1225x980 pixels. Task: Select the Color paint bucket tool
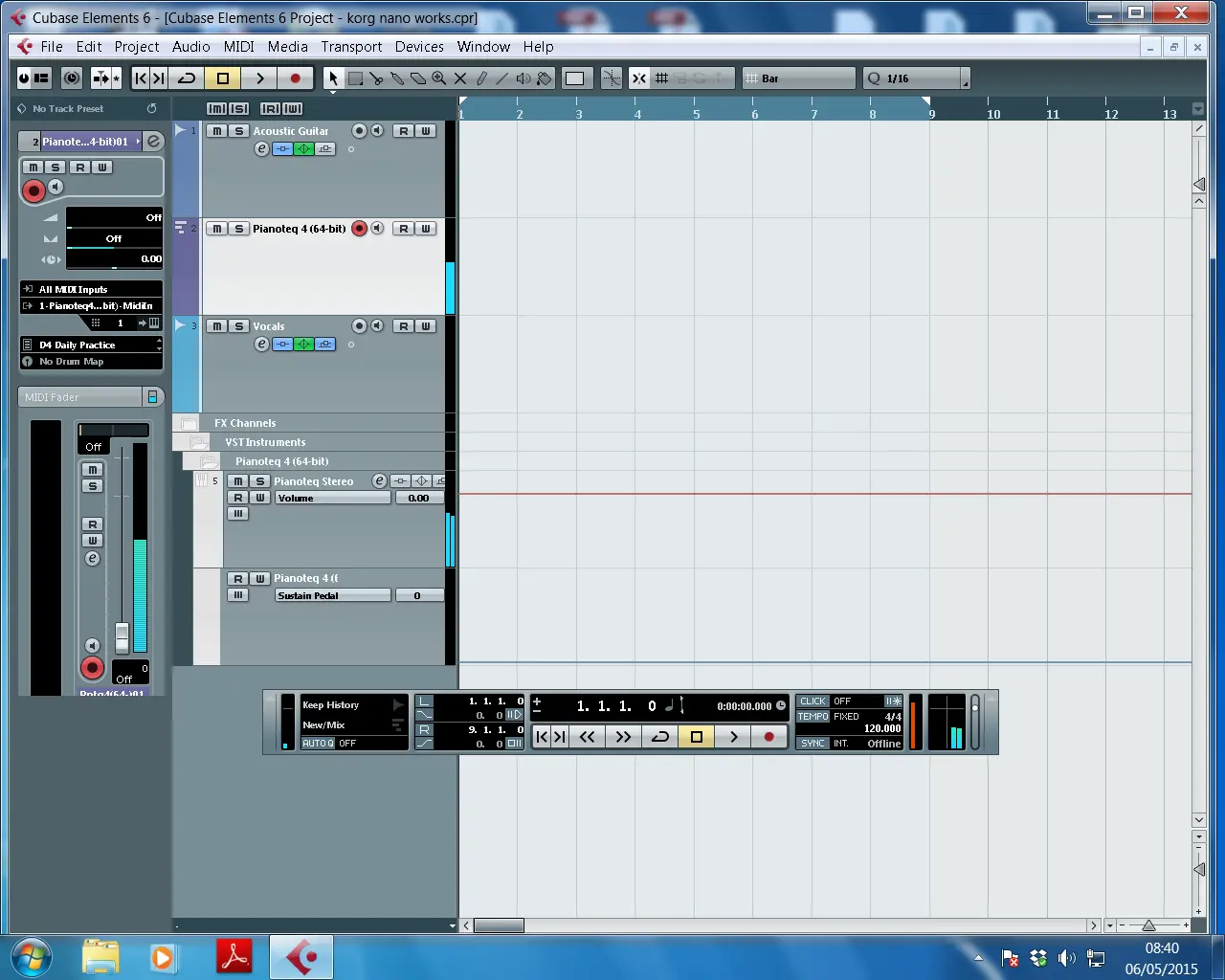pyautogui.click(x=545, y=78)
